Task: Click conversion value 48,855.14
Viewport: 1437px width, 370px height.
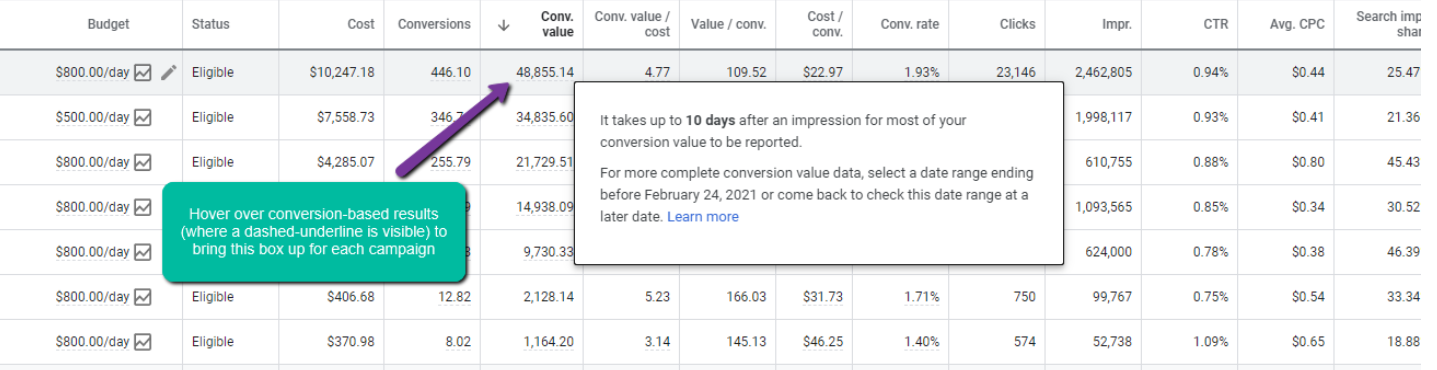Action: (545, 72)
